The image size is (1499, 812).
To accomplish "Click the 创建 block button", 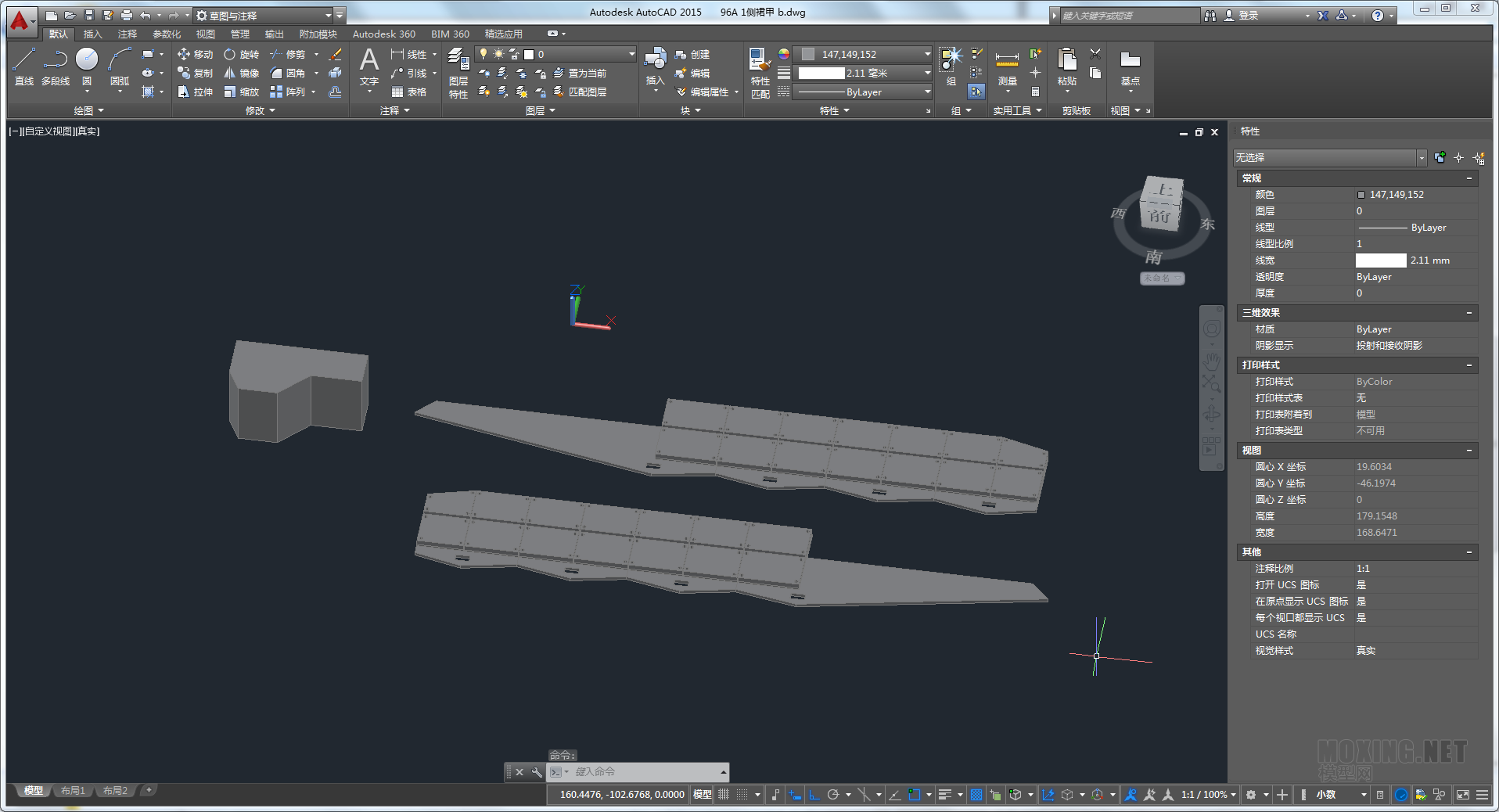I will pyautogui.click(x=692, y=54).
